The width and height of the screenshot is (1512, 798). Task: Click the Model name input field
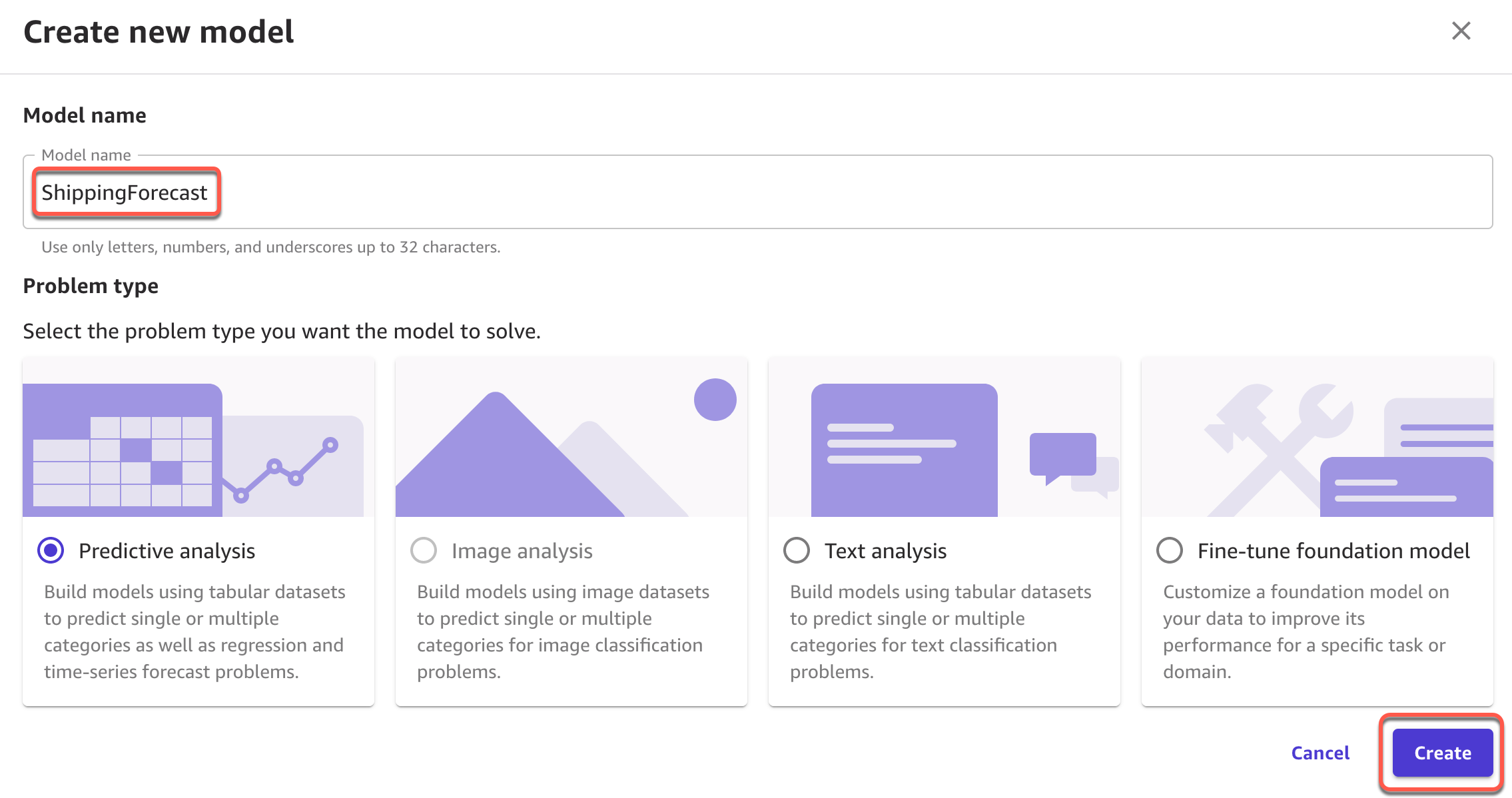coord(799,193)
